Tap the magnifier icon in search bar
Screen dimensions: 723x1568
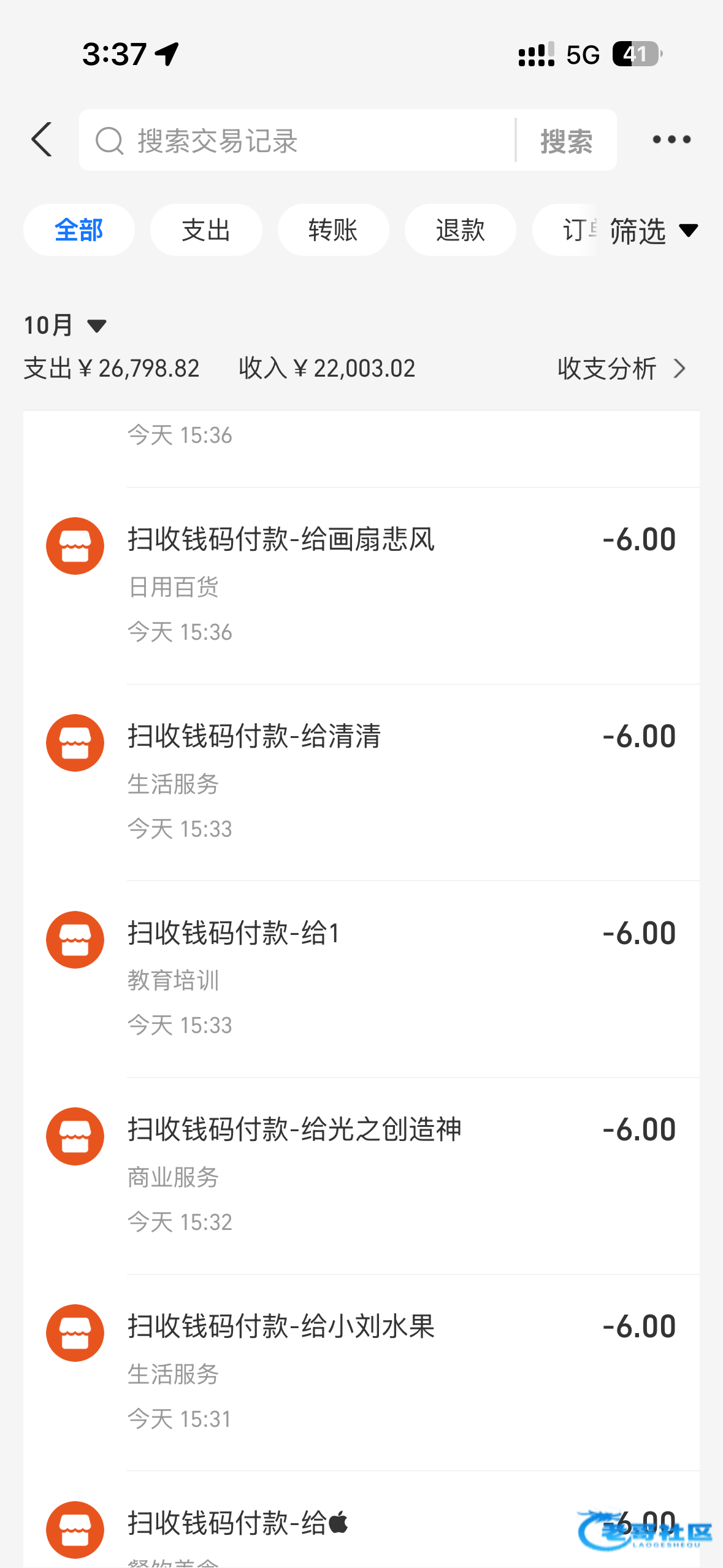pyautogui.click(x=109, y=140)
